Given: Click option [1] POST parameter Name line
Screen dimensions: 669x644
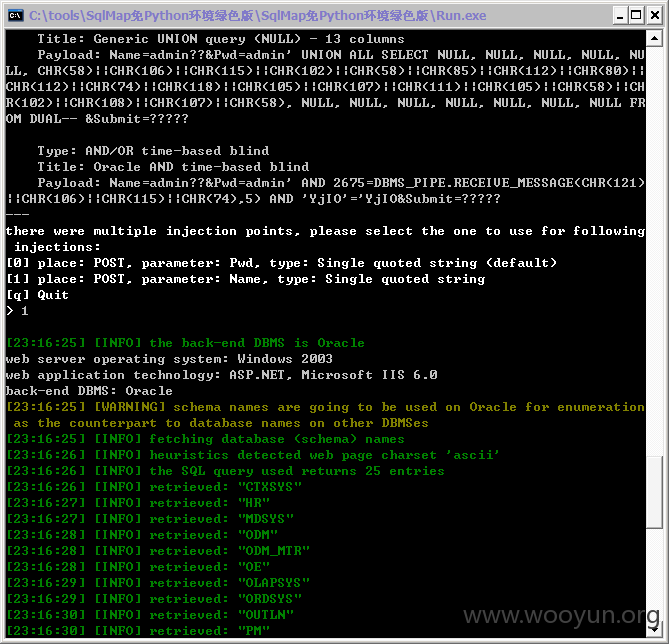Looking at the screenshot, I should pos(245,279).
